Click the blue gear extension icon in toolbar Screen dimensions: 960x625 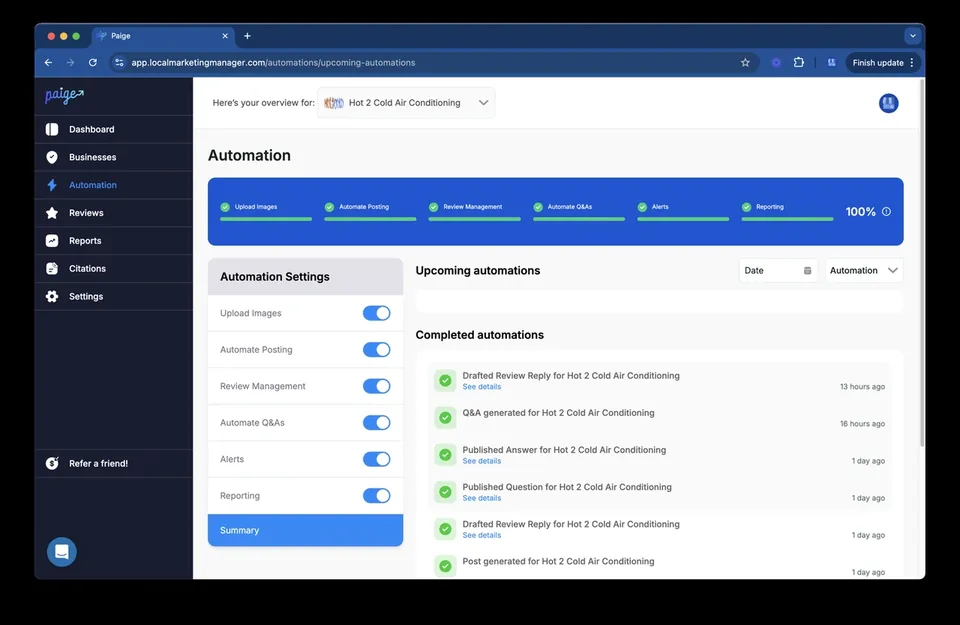click(776, 62)
